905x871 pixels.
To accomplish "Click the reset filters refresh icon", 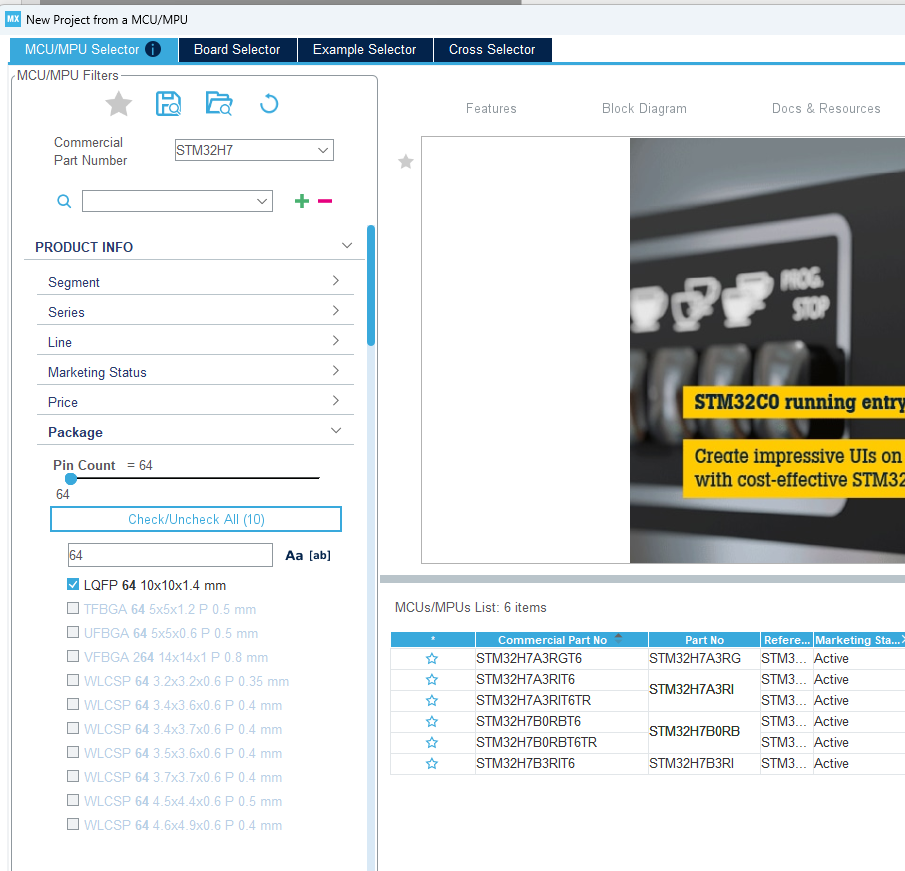I will [269, 104].
